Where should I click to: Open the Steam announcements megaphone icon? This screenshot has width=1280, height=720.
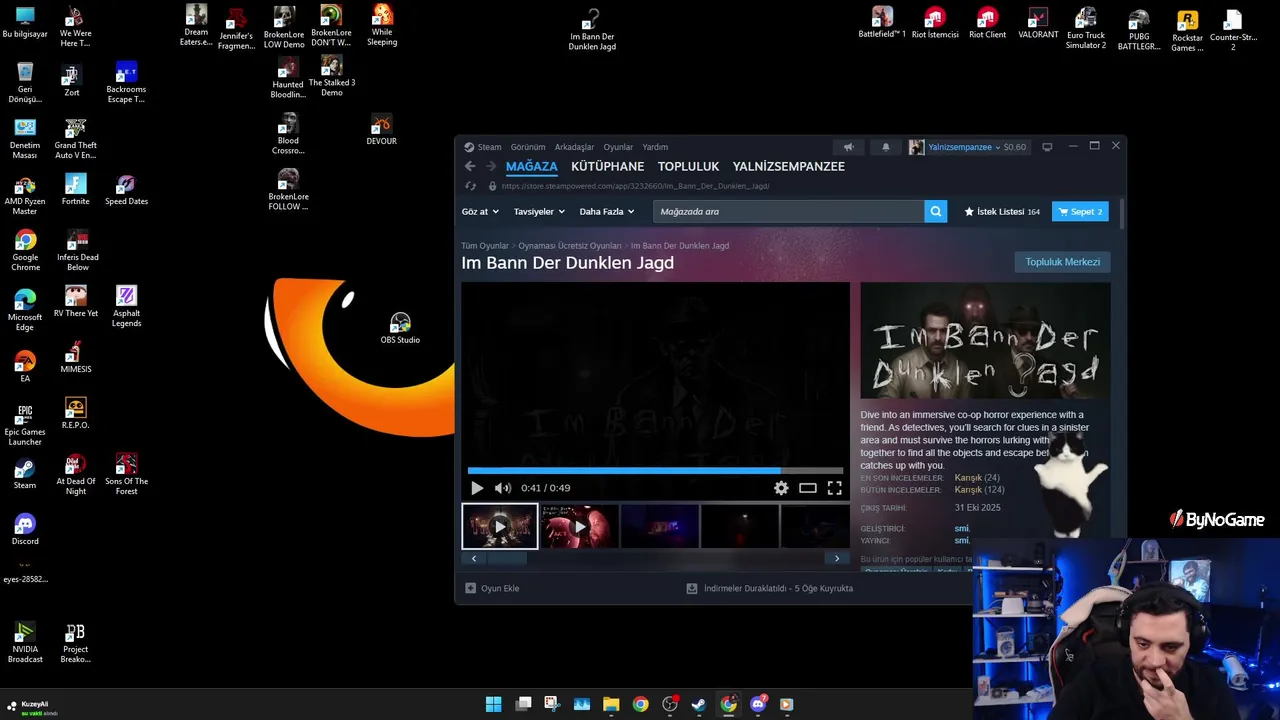(848, 147)
